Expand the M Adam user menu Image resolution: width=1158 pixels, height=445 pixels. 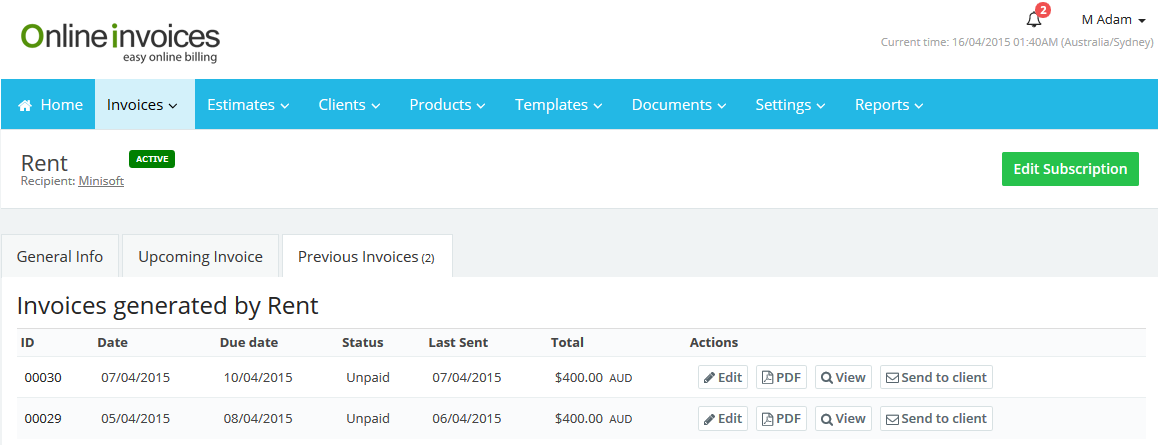[1113, 20]
